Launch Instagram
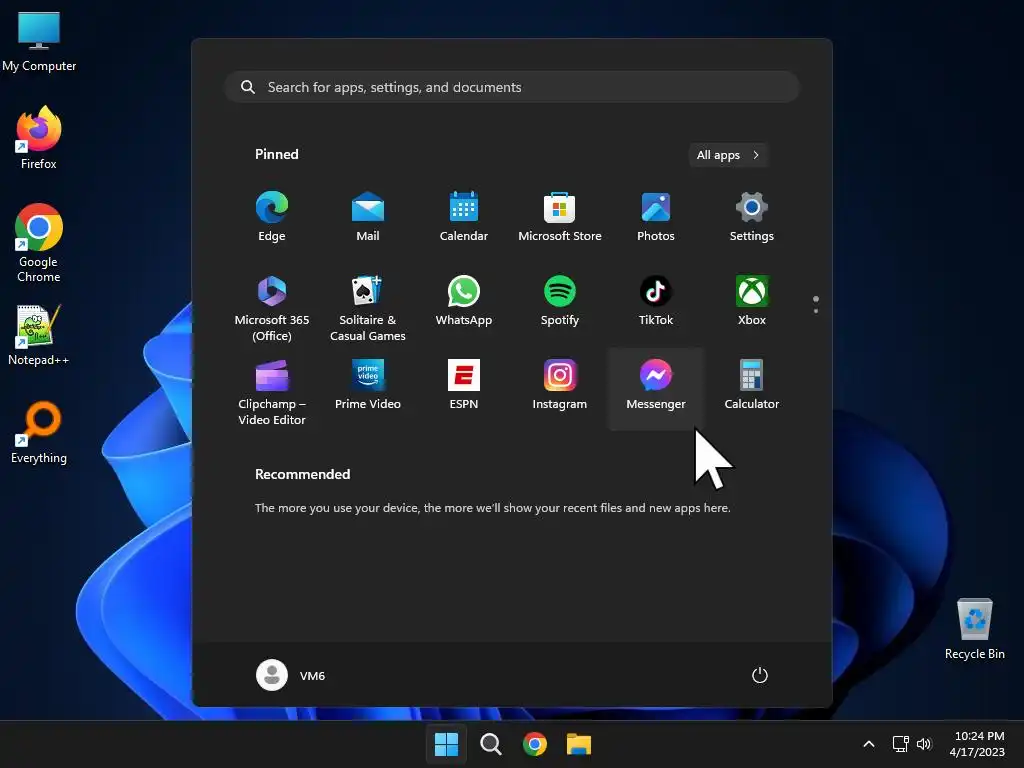The height and width of the screenshot is (768, 1024). (560, 385)
